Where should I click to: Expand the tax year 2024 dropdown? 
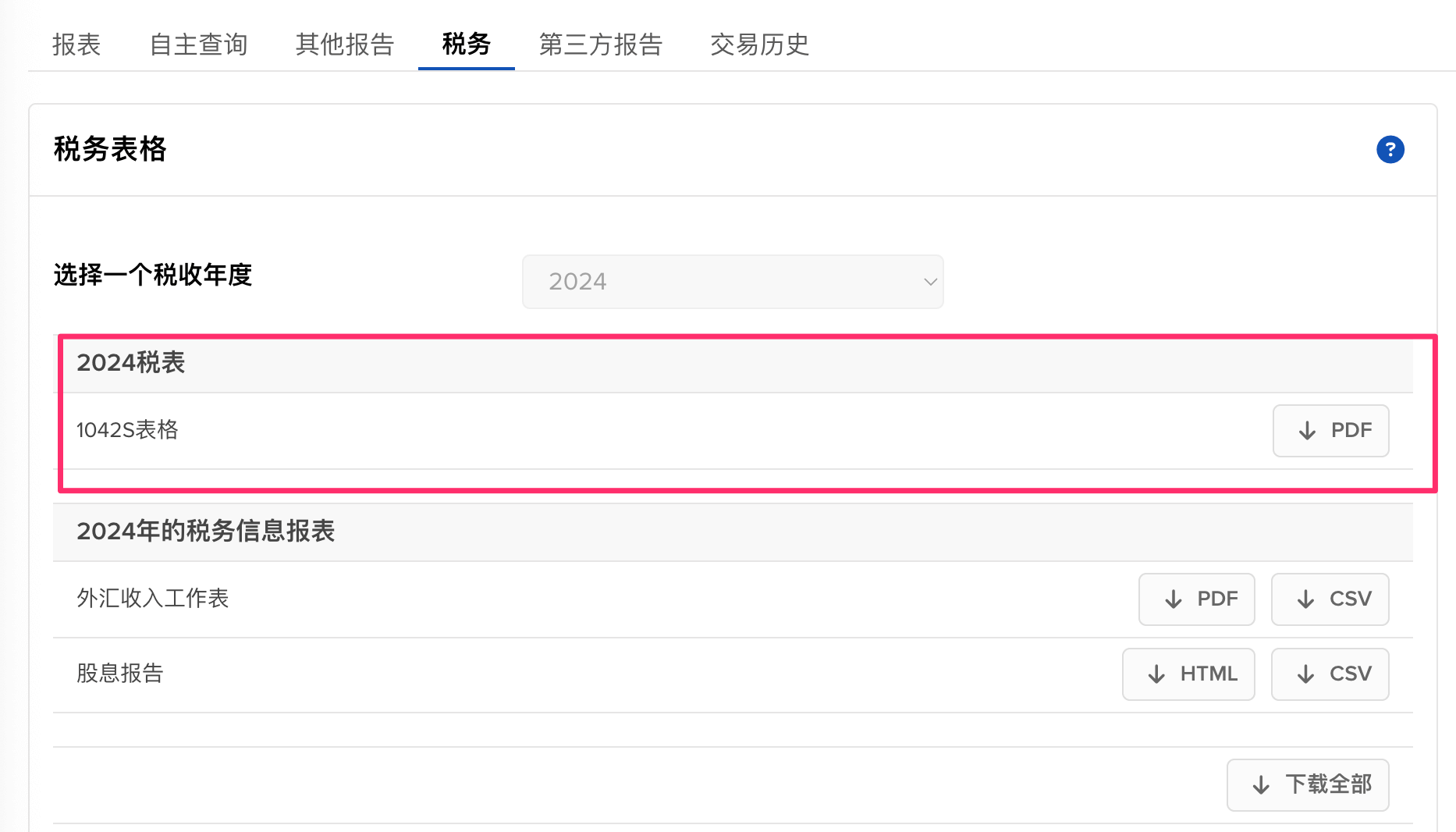point(733,281)
